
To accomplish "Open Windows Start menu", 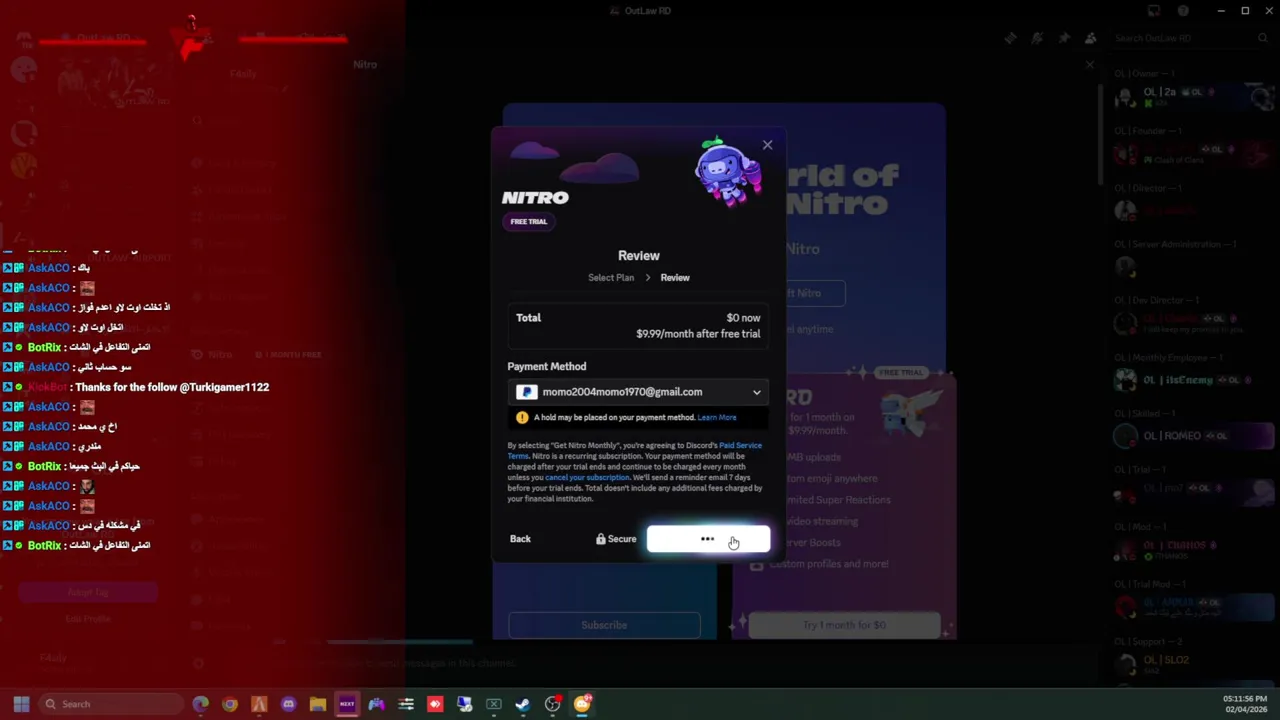I will click(21, 704).
